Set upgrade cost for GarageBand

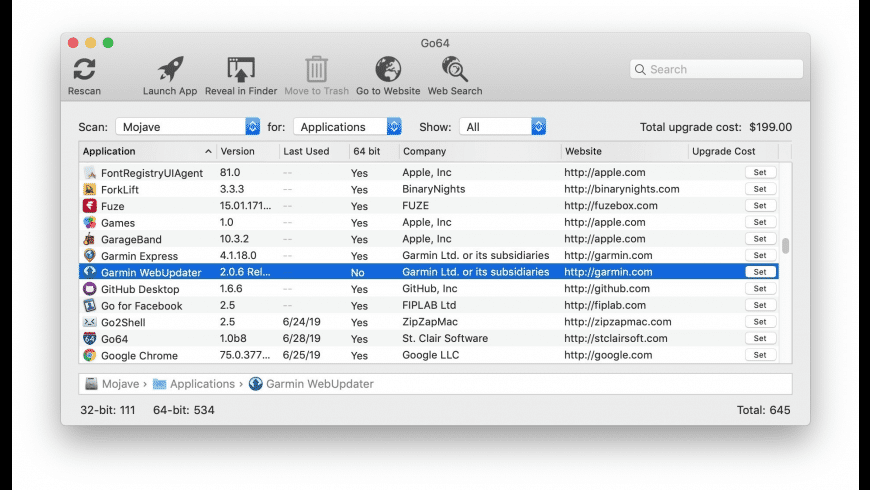[x=760, y=239]
